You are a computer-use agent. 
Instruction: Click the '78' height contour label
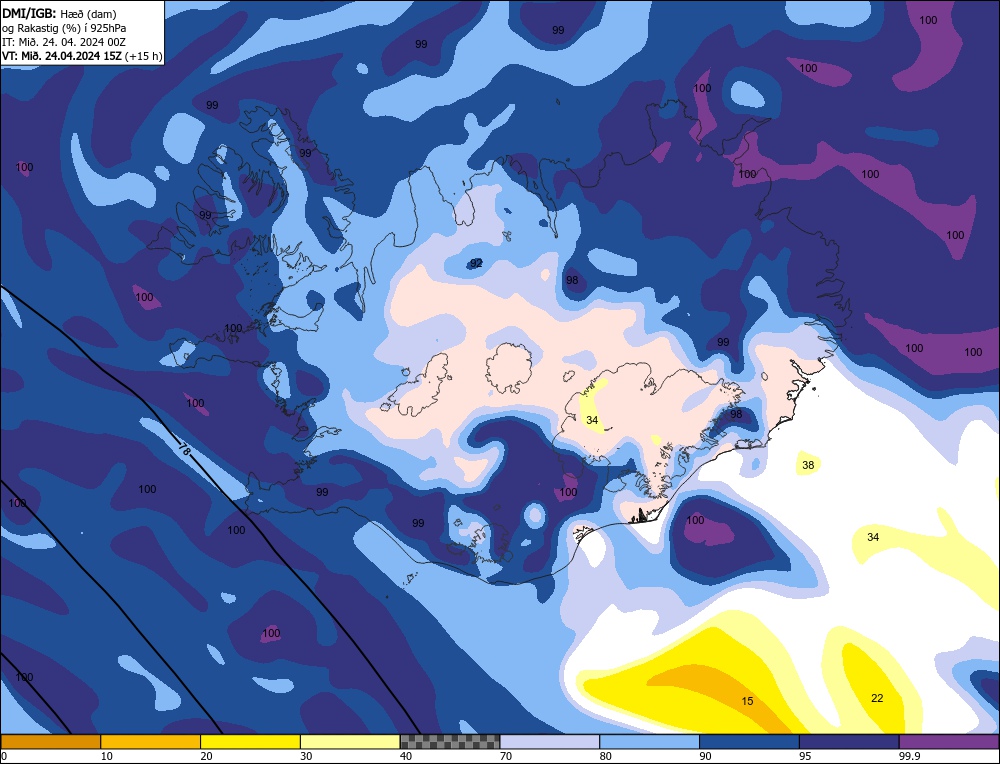pos(184,450)
